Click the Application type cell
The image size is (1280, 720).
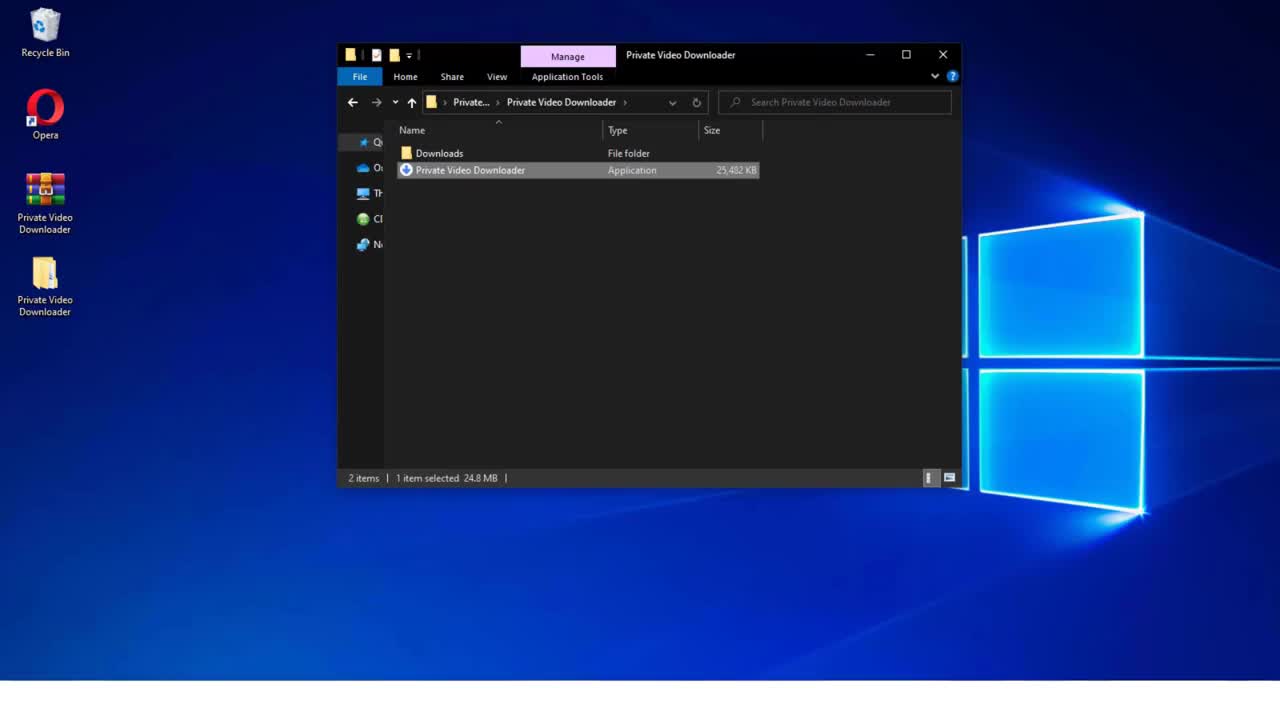click(632, 170)
